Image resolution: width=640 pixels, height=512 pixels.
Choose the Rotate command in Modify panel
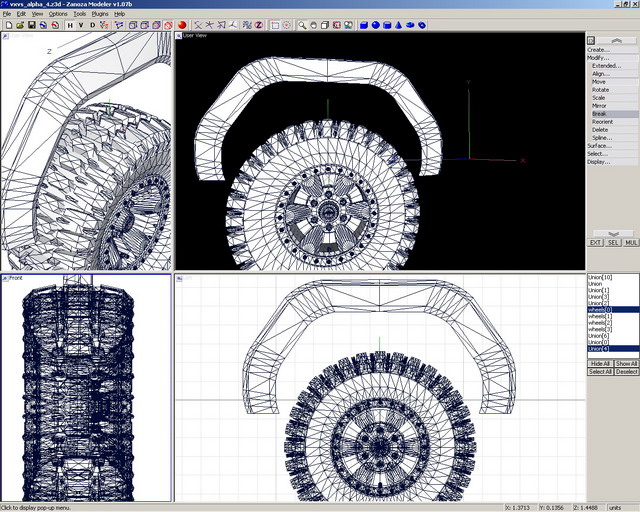tap(600, 90)
